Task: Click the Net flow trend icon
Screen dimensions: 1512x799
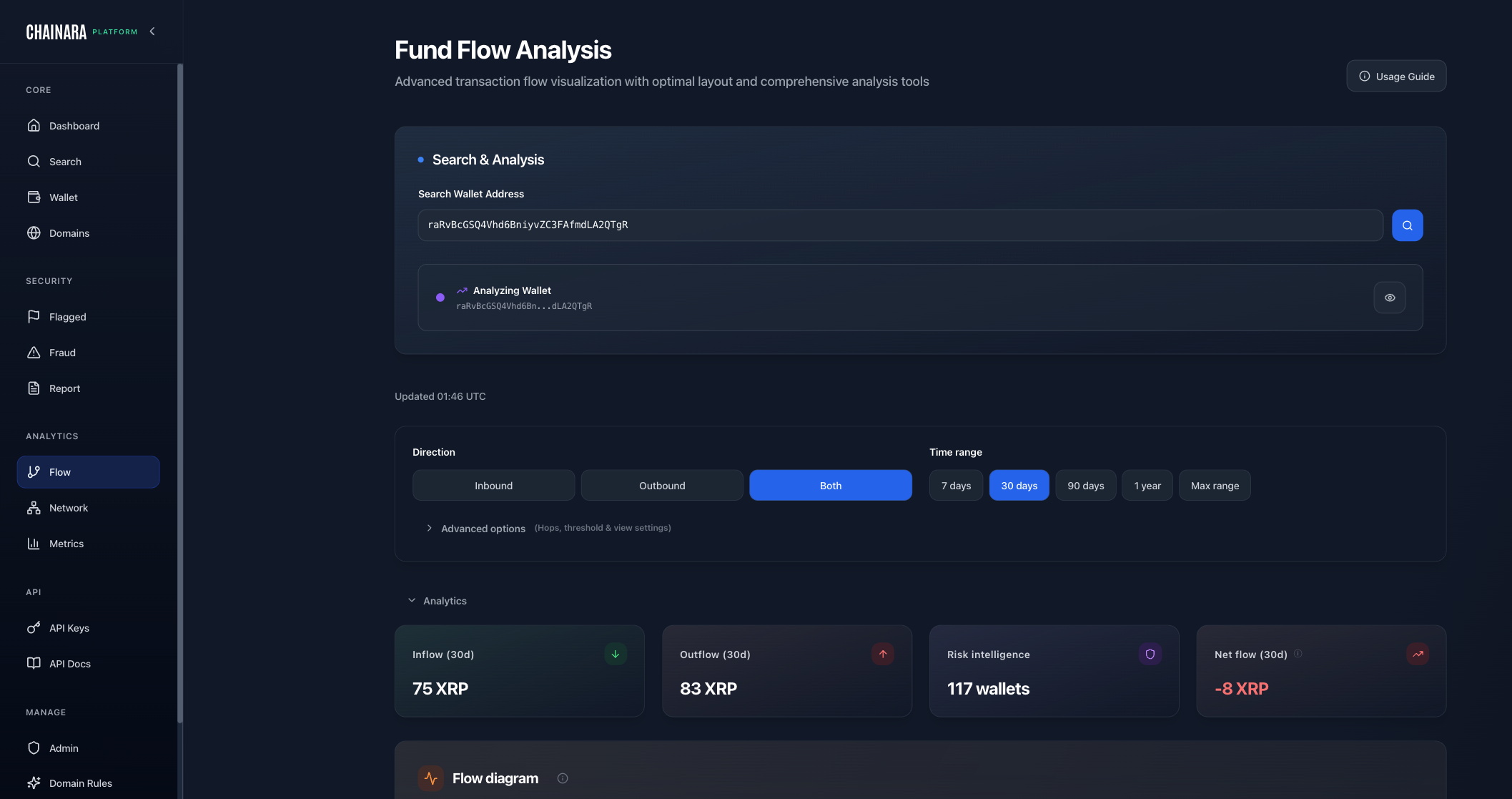Action: [x=1418, y=655]
